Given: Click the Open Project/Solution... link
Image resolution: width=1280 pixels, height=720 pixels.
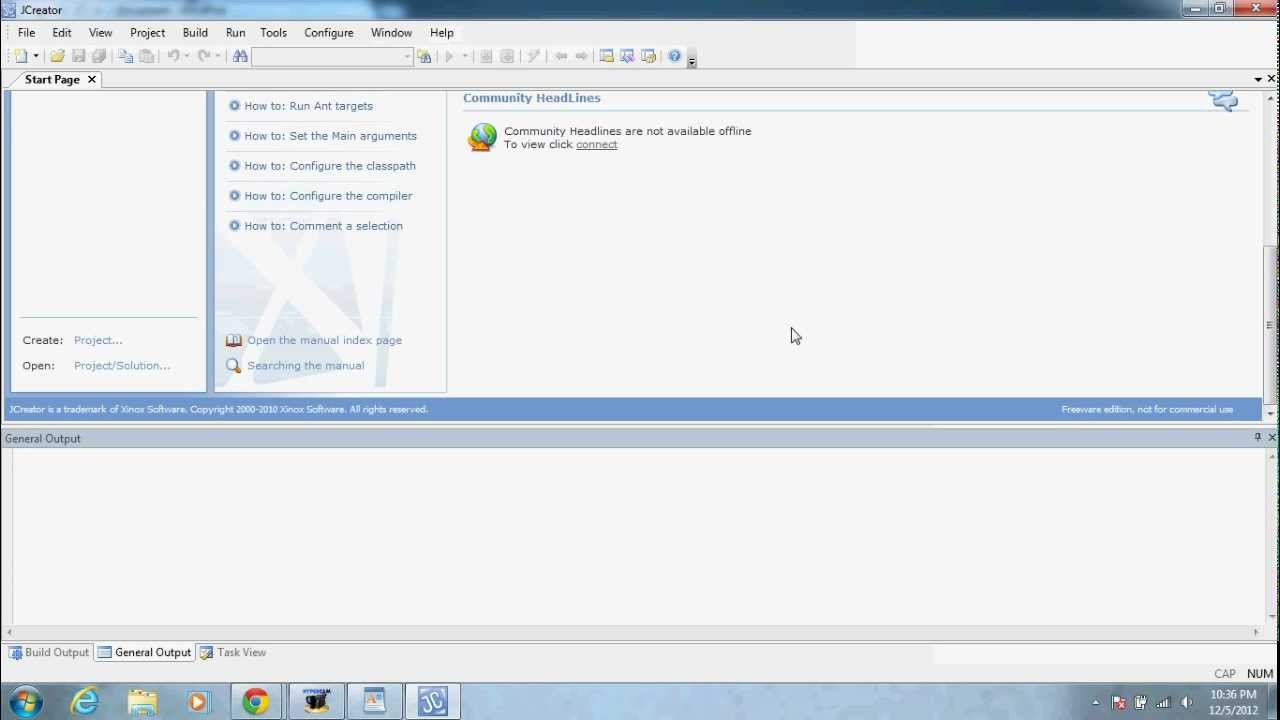Looking at the screenshot, I should [122, 366].
